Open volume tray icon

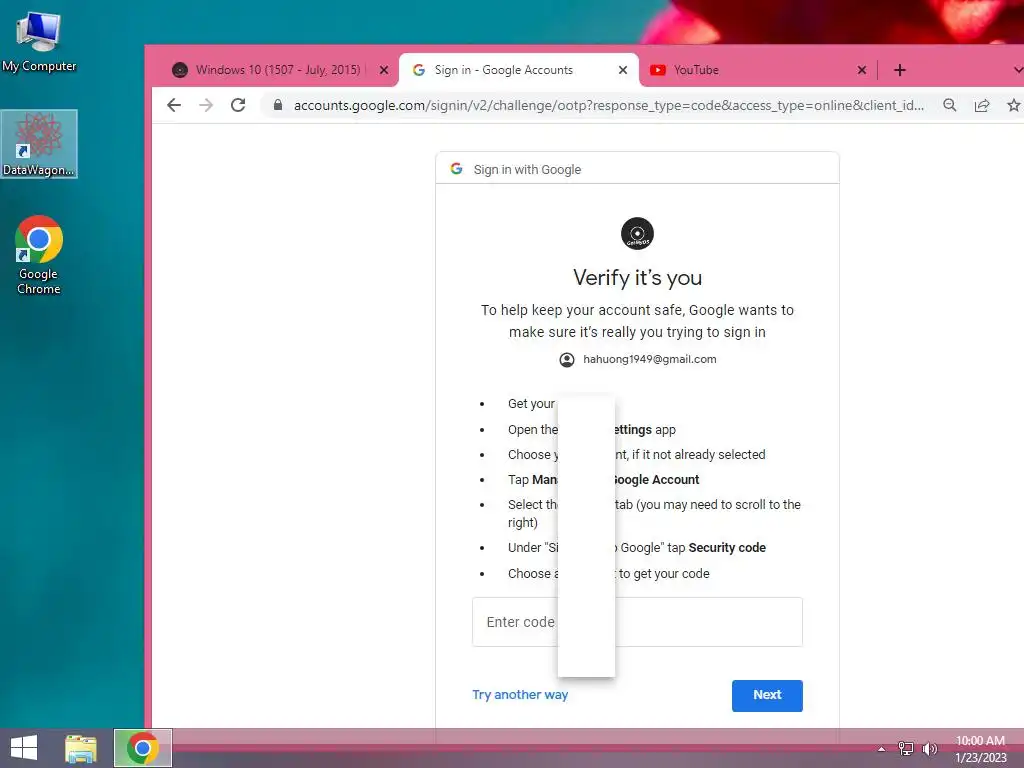(930, 748)
